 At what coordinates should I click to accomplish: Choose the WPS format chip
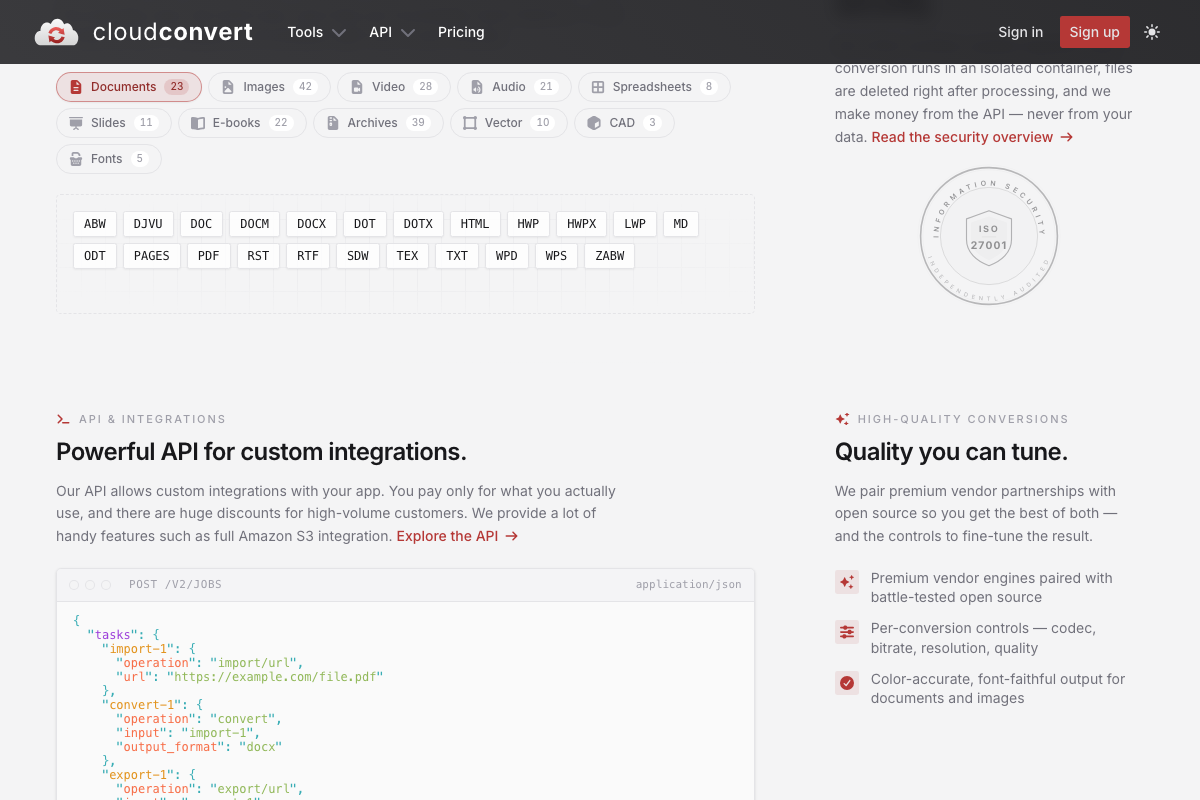(x=557, y=256)
